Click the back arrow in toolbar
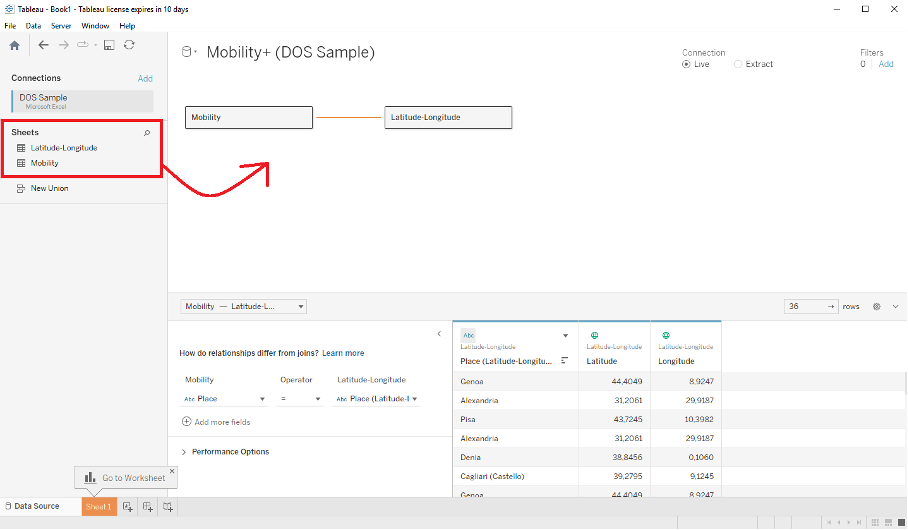This screenshot has width=908, height=530. pyautogui.click(x=43, y=45)
